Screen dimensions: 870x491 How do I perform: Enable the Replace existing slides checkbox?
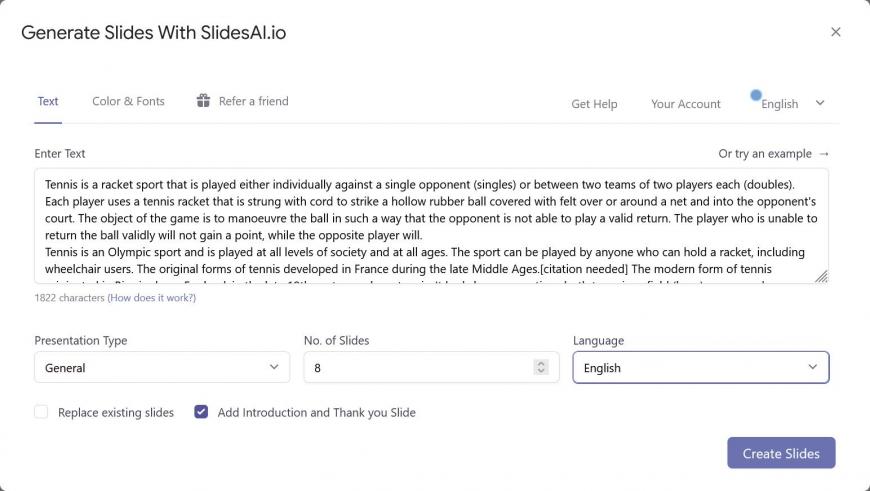click(41, 412)
